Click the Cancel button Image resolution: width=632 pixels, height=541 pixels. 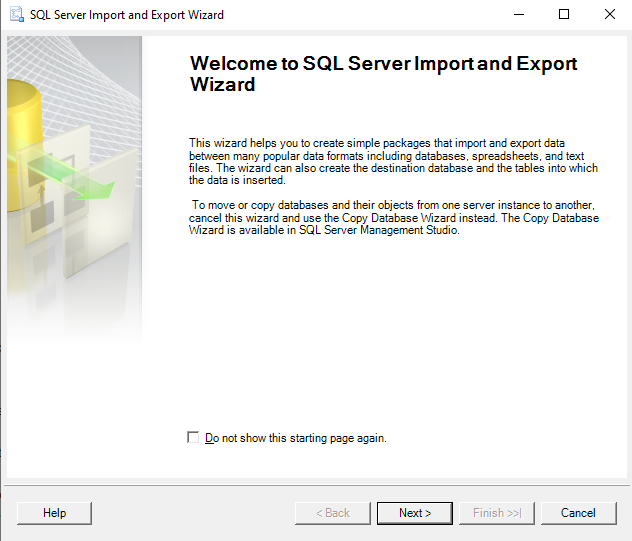click(578, 513)
